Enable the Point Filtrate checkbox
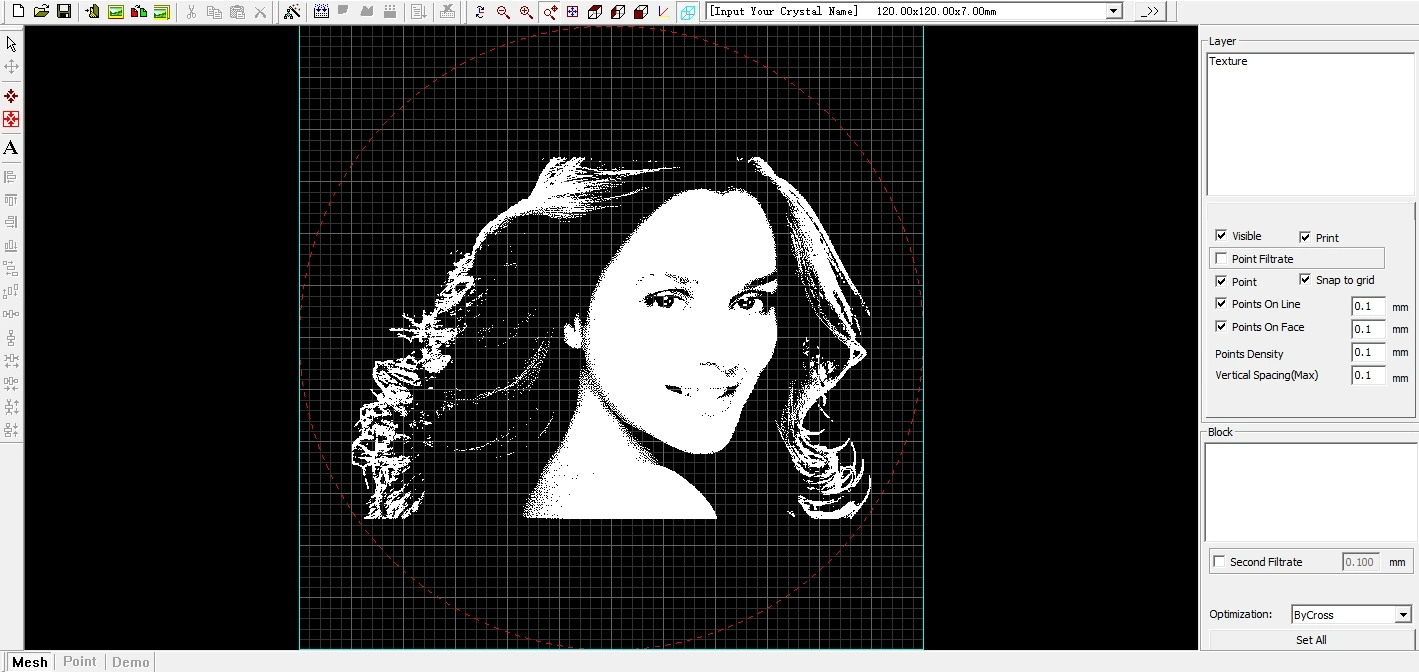The width and height of the screenshot is (1419, 672). click(1221, 259)
